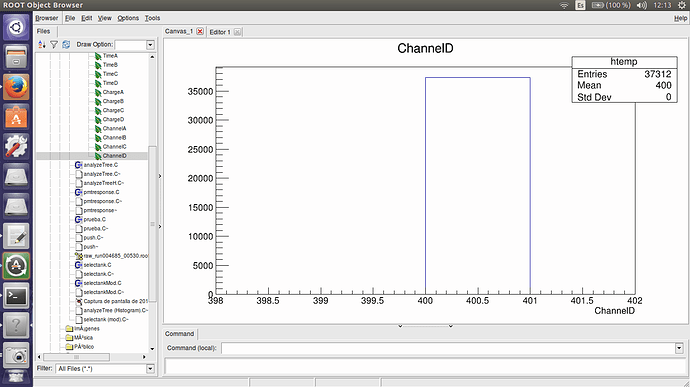This screenshot has height=387, width=690.
Task: Open Firefox from the Ubuntu launcher
Action: (x=16, y=86)
